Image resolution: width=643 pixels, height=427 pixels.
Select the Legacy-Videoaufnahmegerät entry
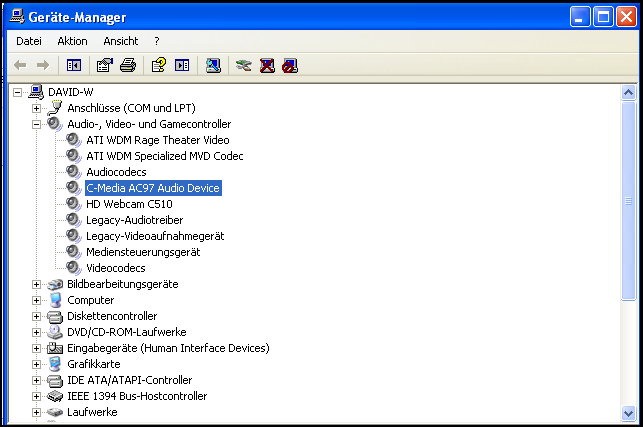155,236
